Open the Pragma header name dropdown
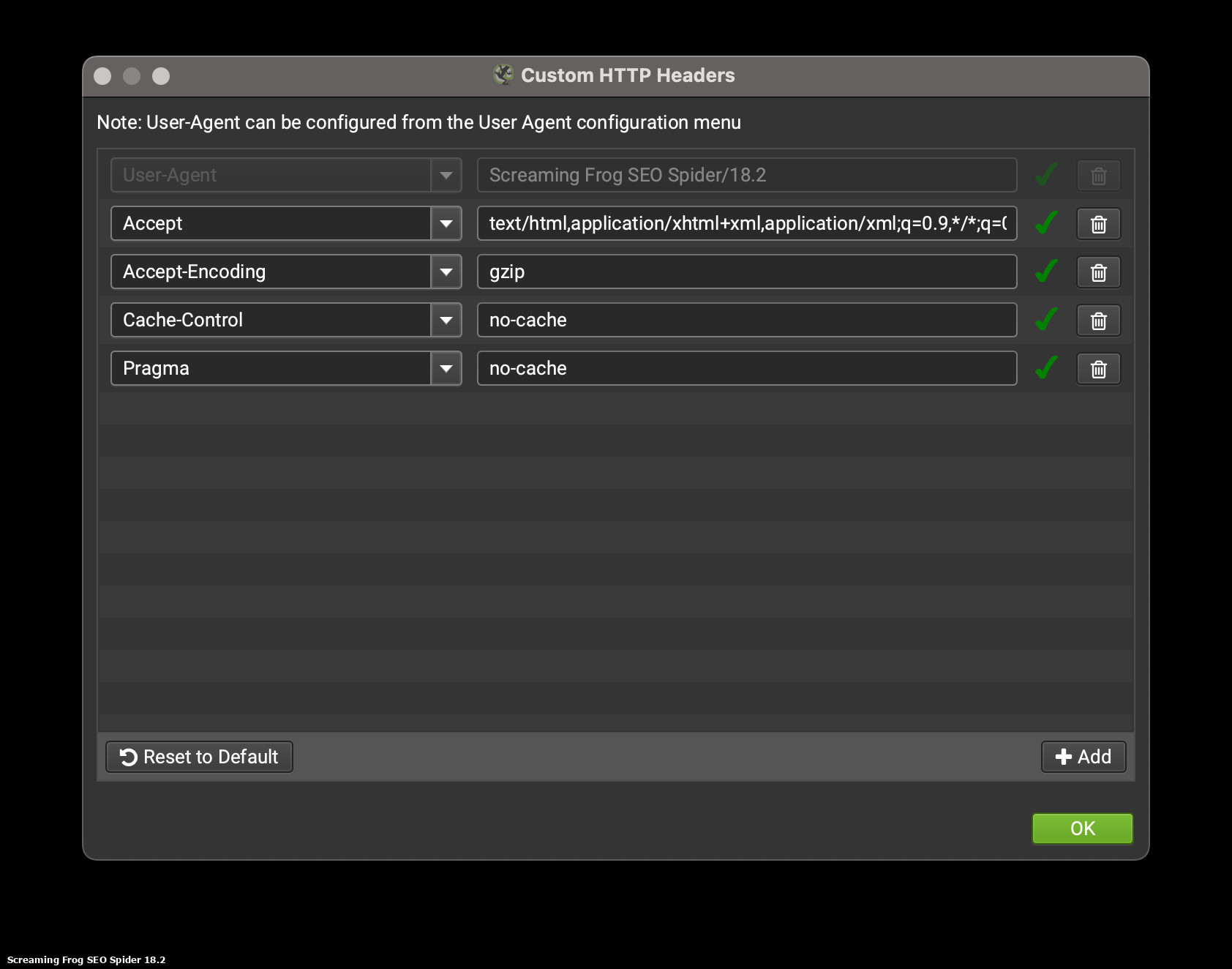Screen dimensions: 1232x969 pyautogui.click(x=446, y=368)
